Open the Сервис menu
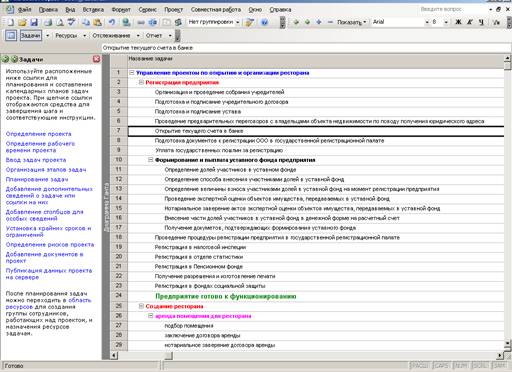The image size is (512, 372). pos(147,10)
